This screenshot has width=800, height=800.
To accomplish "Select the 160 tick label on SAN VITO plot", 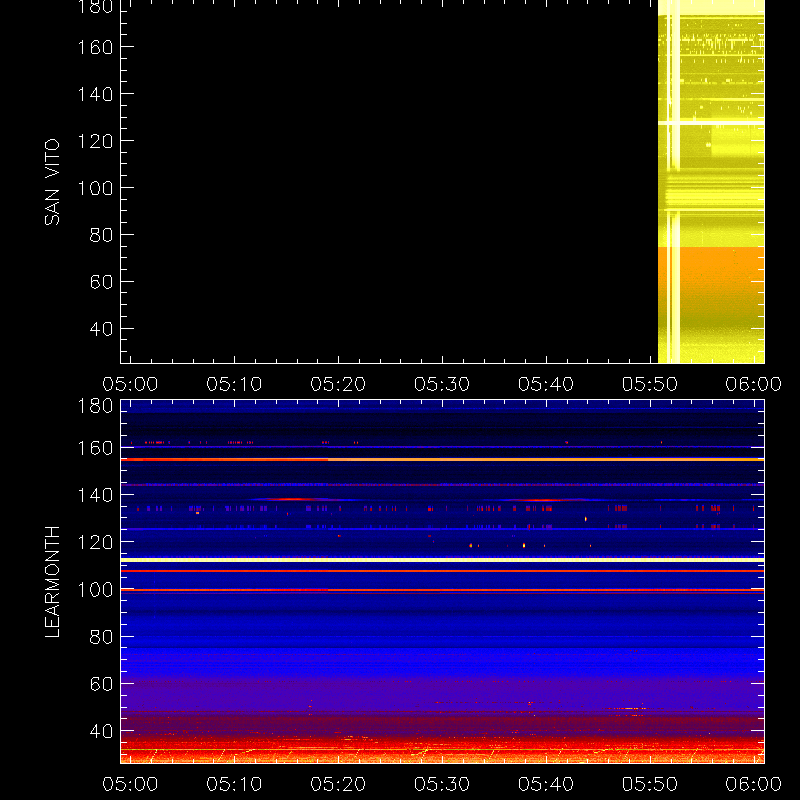I will click(95, 47).
